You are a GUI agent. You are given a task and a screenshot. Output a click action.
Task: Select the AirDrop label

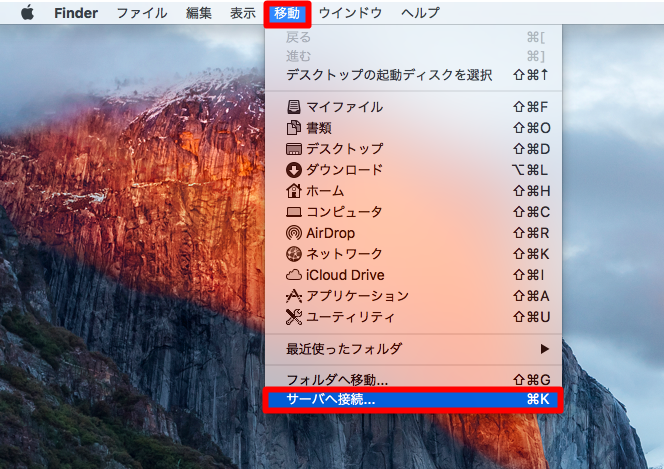click(331, 233)
